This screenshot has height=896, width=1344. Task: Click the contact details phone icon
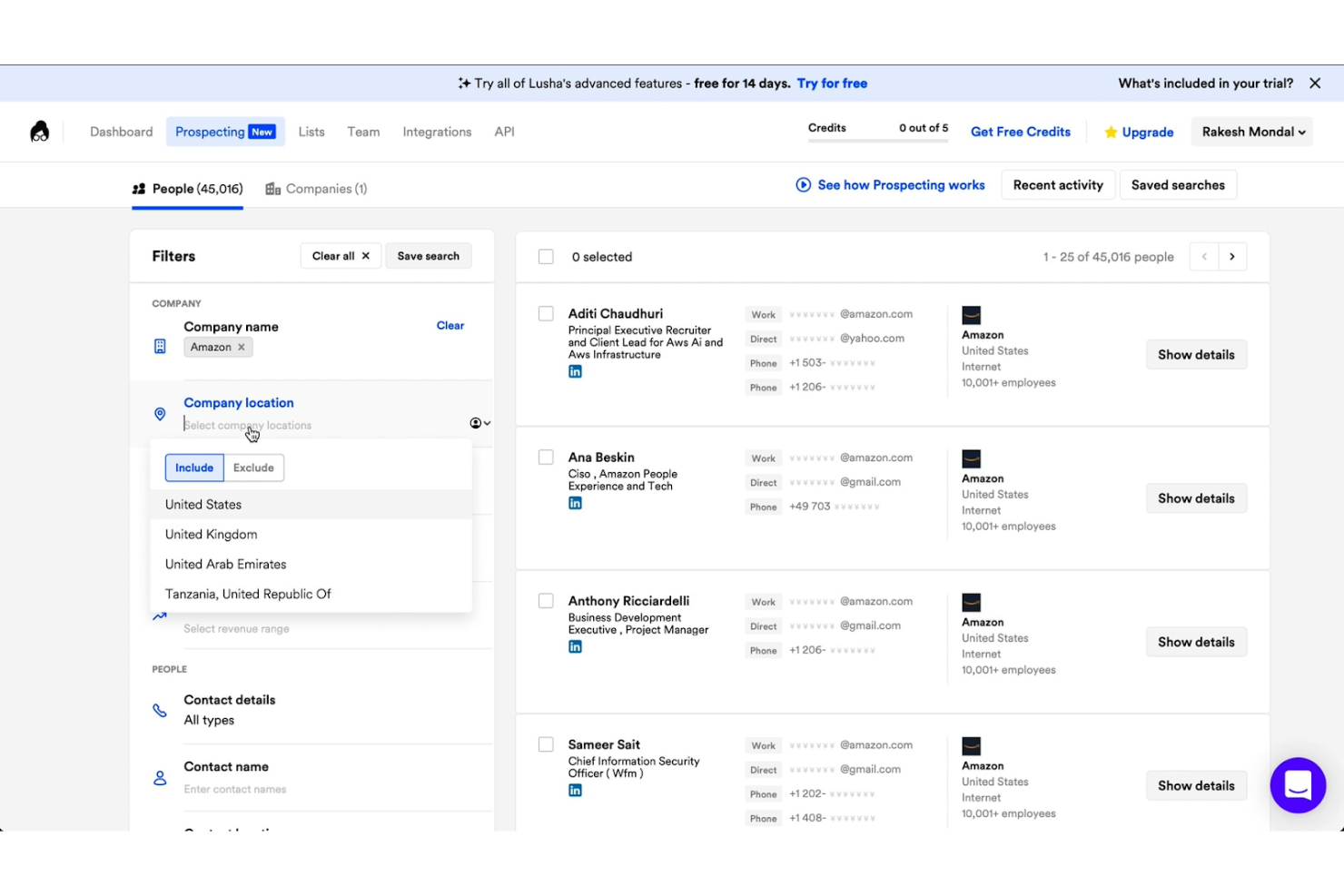(x=160, y=711)
